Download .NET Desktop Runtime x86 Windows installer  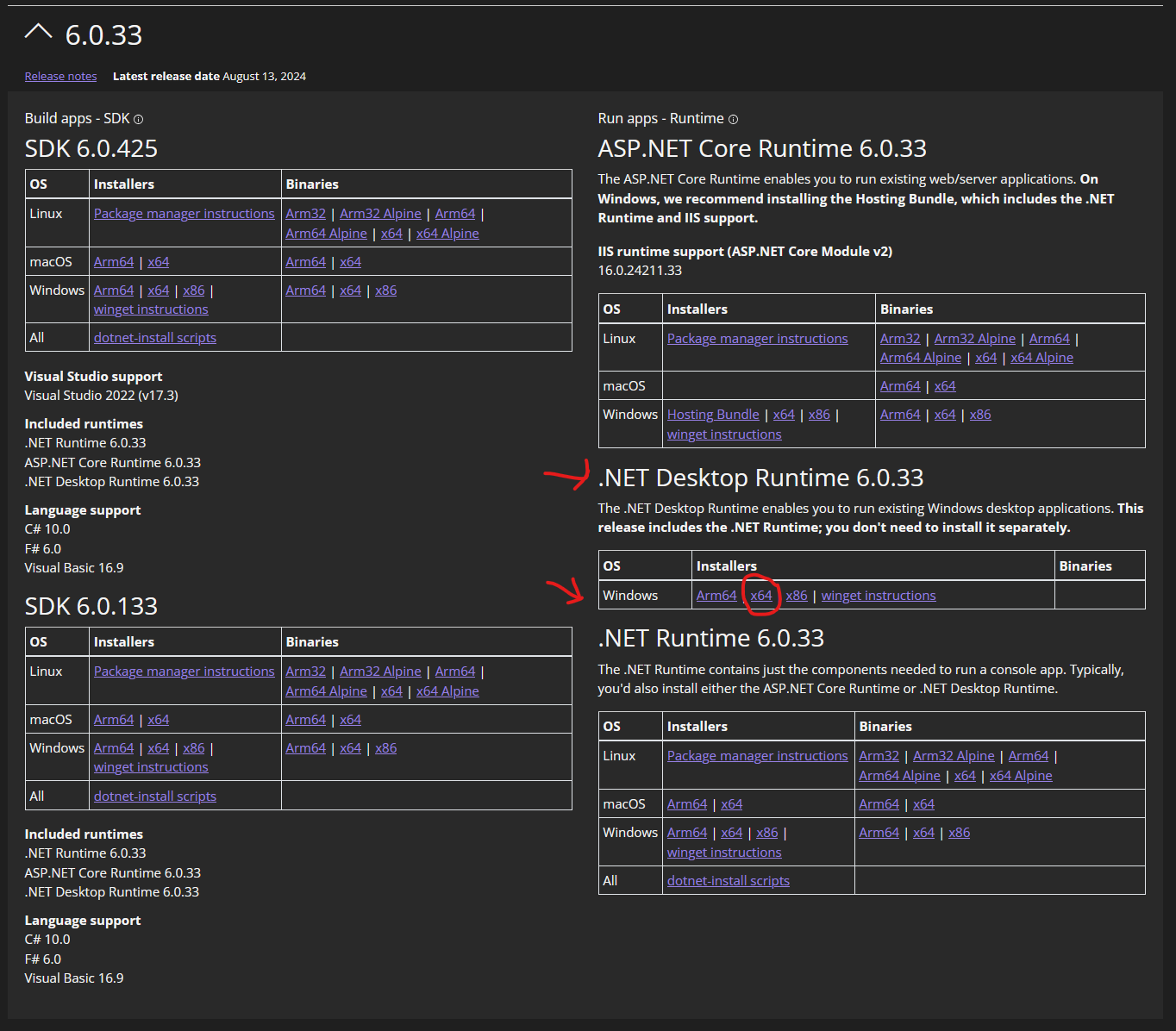coord(797,596)
